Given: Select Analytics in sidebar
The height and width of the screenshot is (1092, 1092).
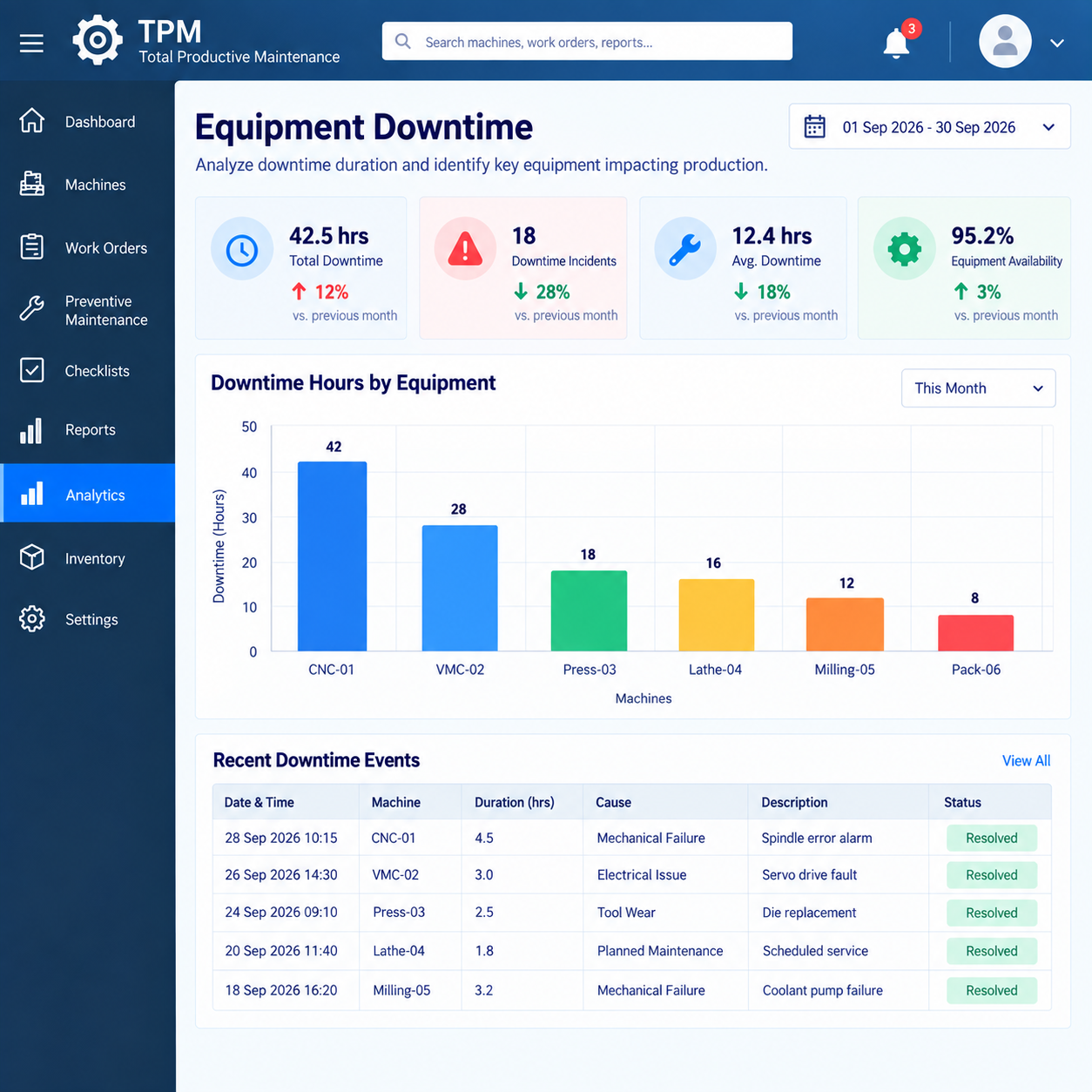Looking at the screenshot, I should point(87,494).
